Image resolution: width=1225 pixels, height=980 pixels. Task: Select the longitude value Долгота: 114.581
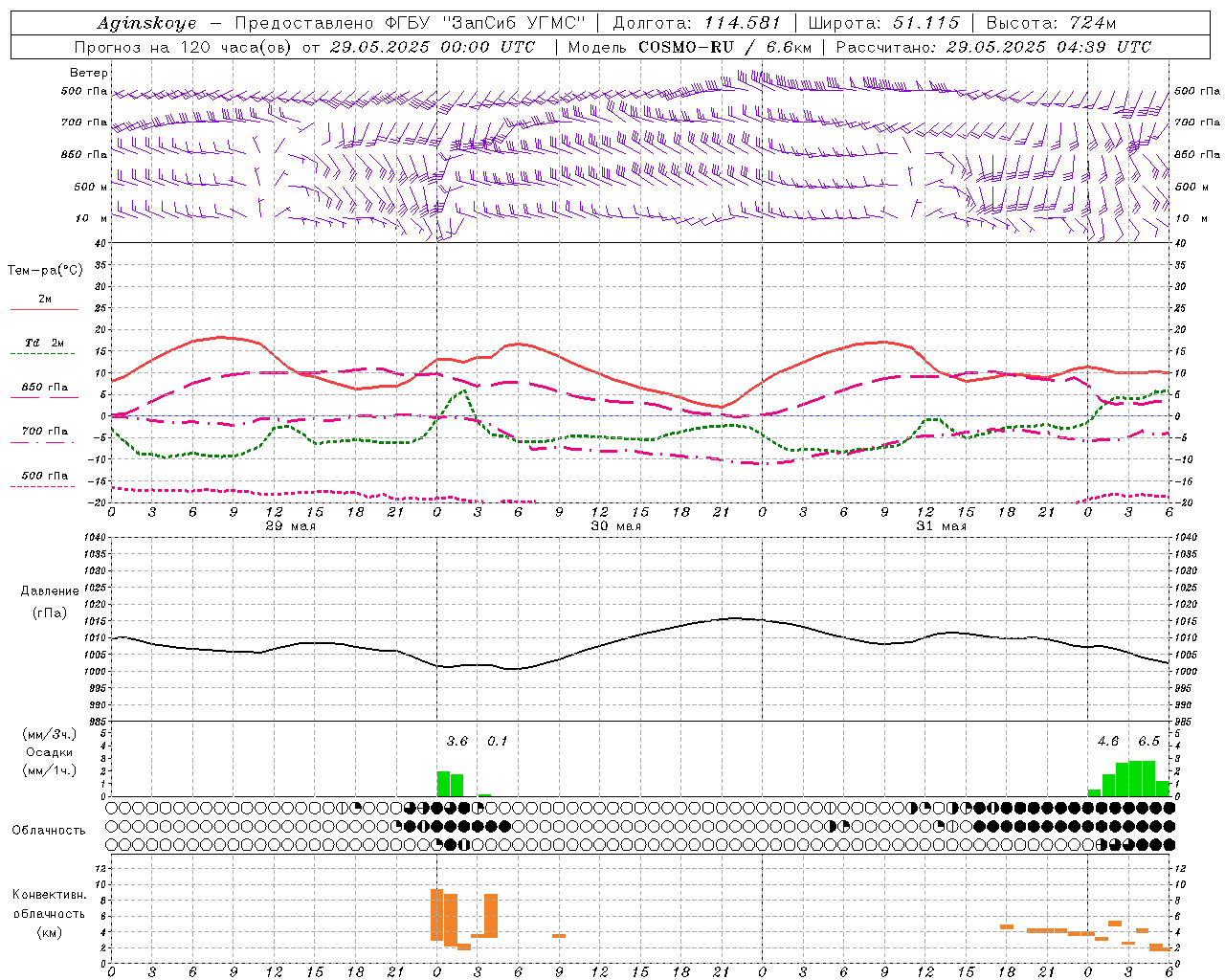coord(697,23)
